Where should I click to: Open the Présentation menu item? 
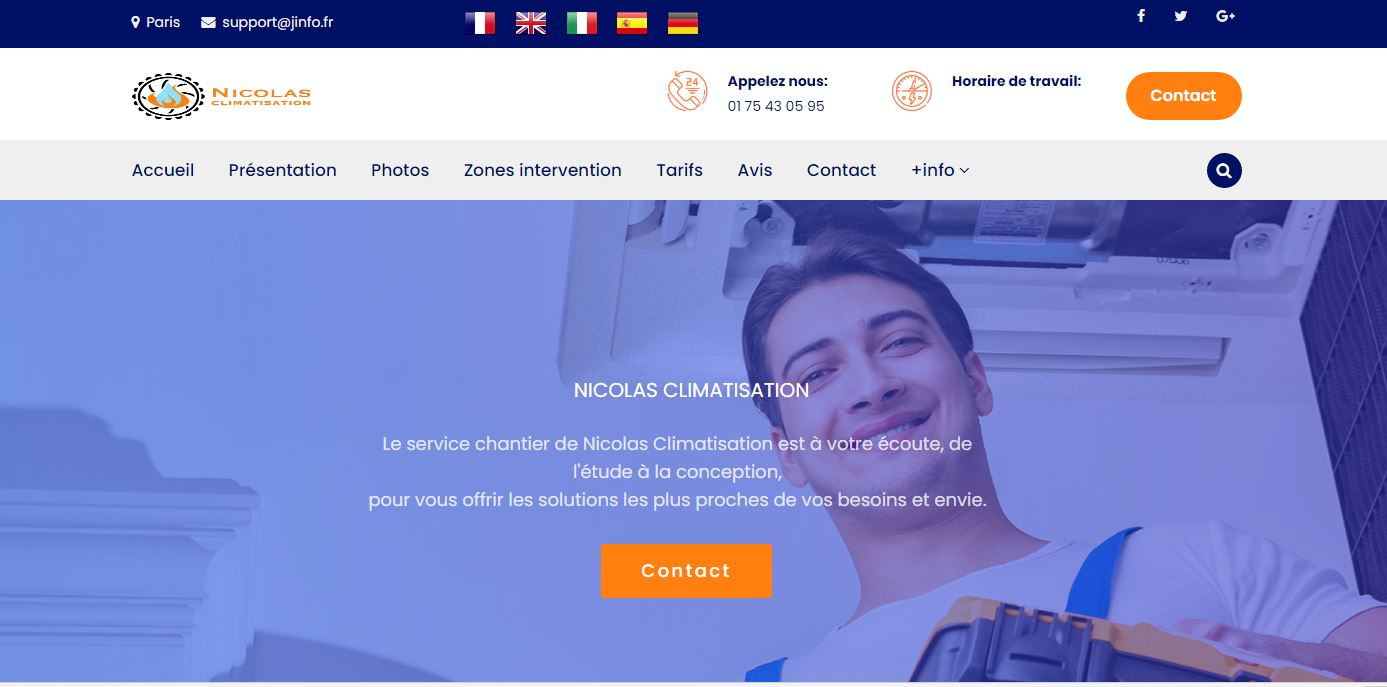(283, 170)
